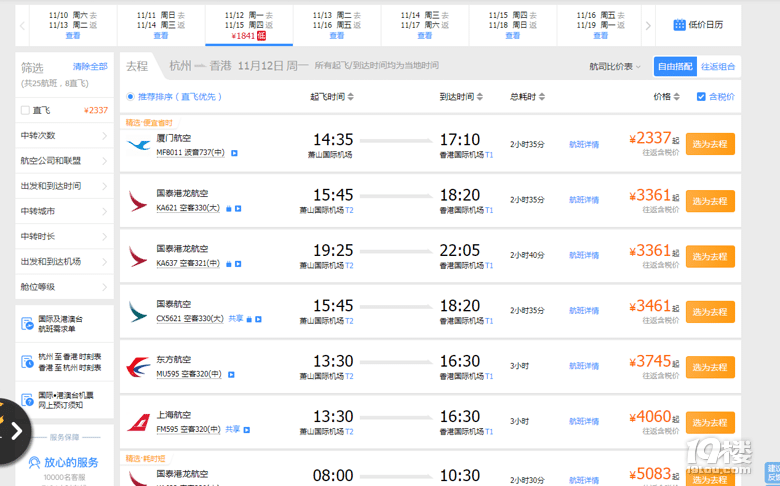Image resolution: width=780 pixels, height=486 pixels.
Task: Click Cathay Dragon logo for KA637
Action: pyautogui.click(x=138, y=257)
